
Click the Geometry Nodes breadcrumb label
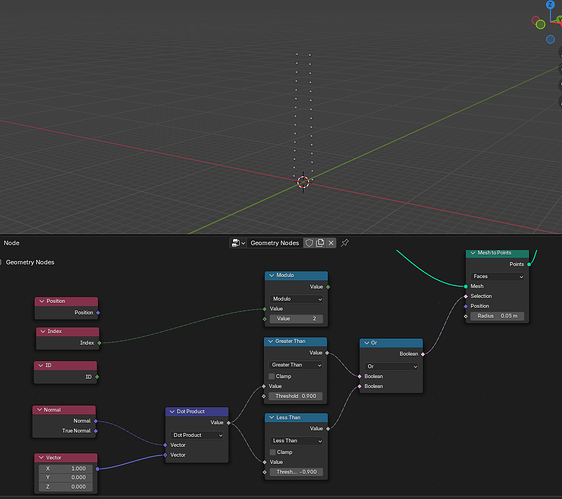click(x=30, y=262)
